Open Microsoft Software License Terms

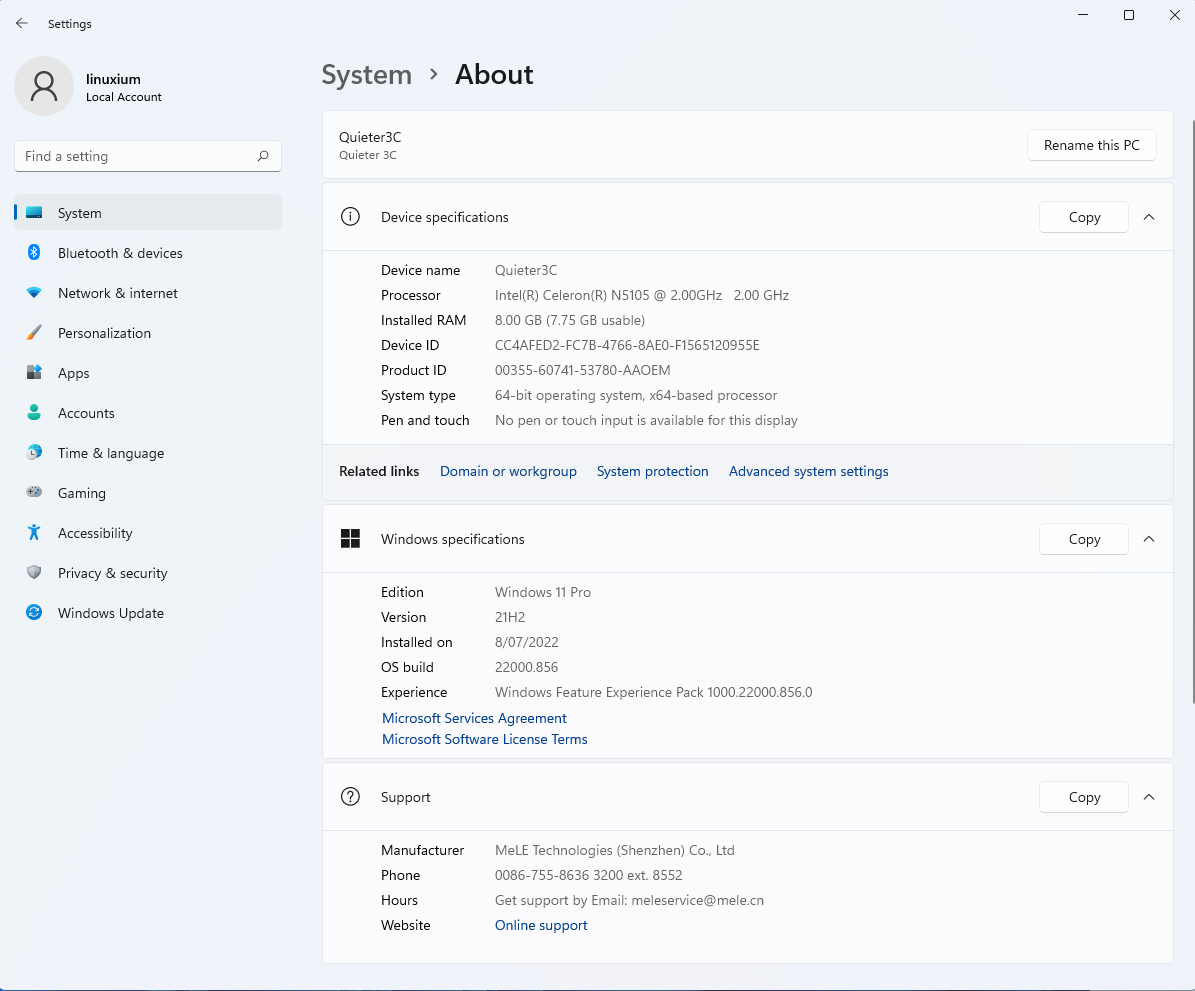click(x=485, y=739)
